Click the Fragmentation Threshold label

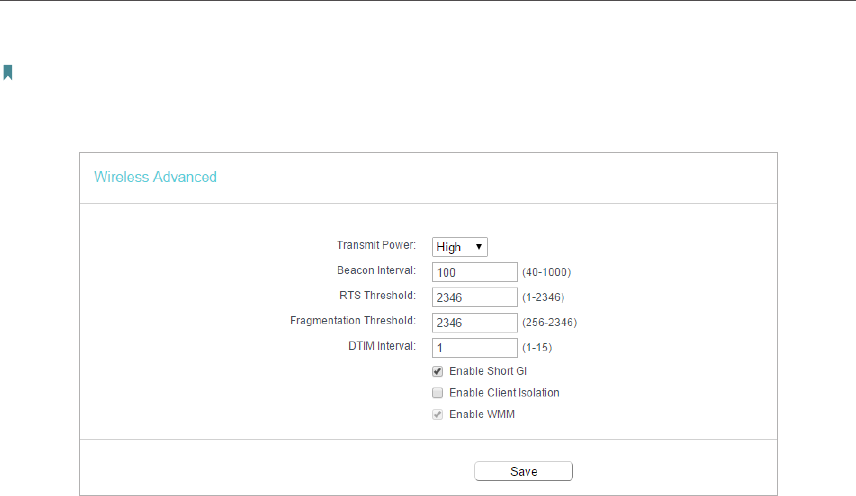[x=353, y=320]
